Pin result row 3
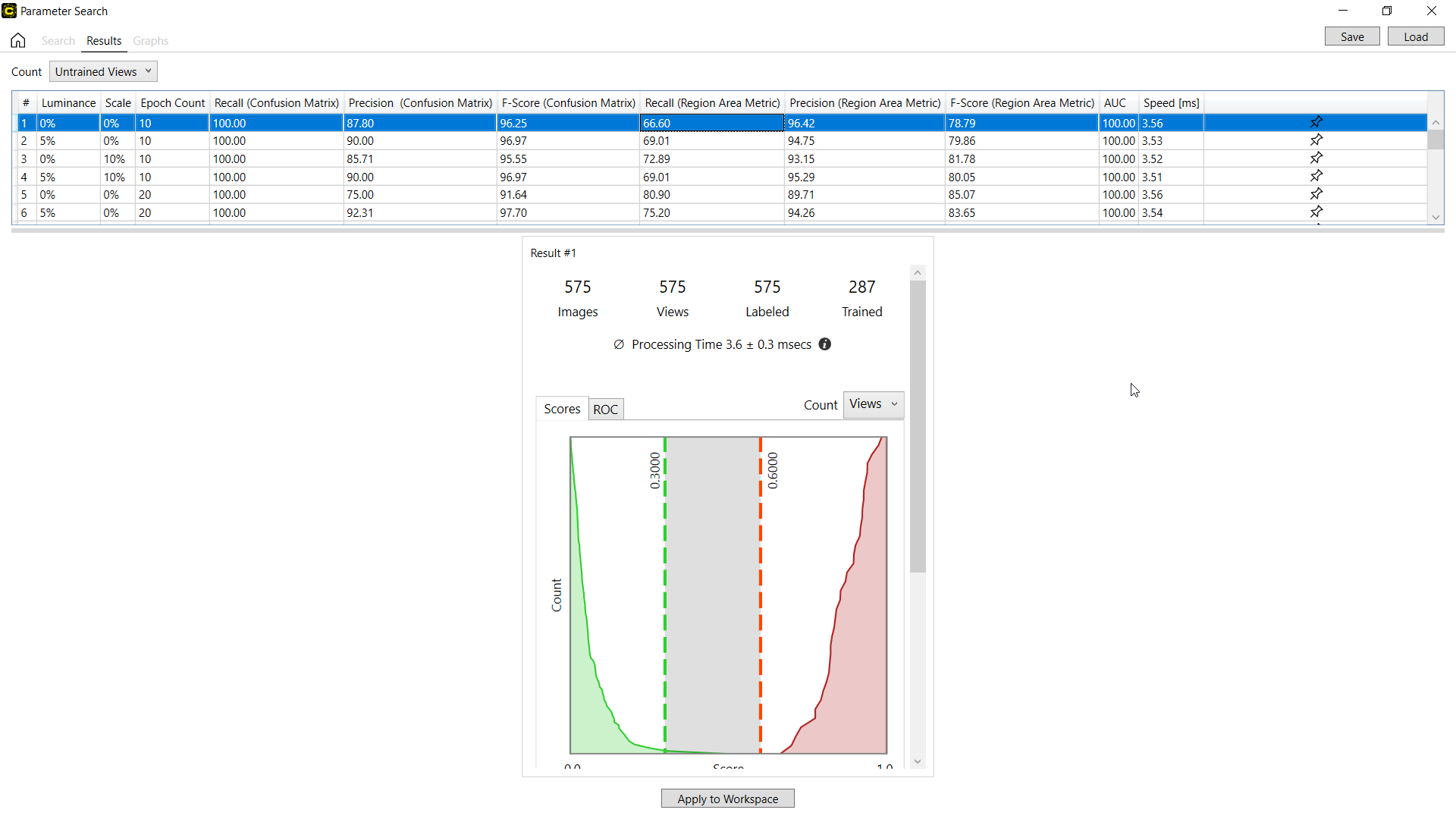The image size is (1456, 816). point(1316,158)
